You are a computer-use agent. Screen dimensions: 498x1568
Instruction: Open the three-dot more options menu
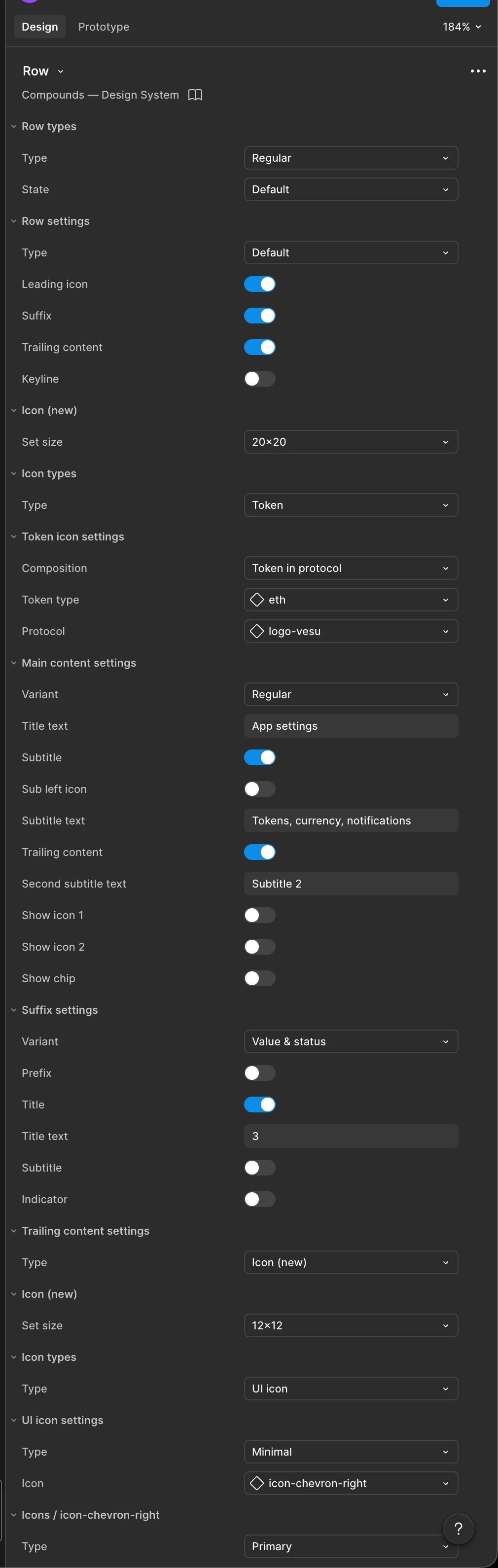pyautogui.click(x=478, y=71)
